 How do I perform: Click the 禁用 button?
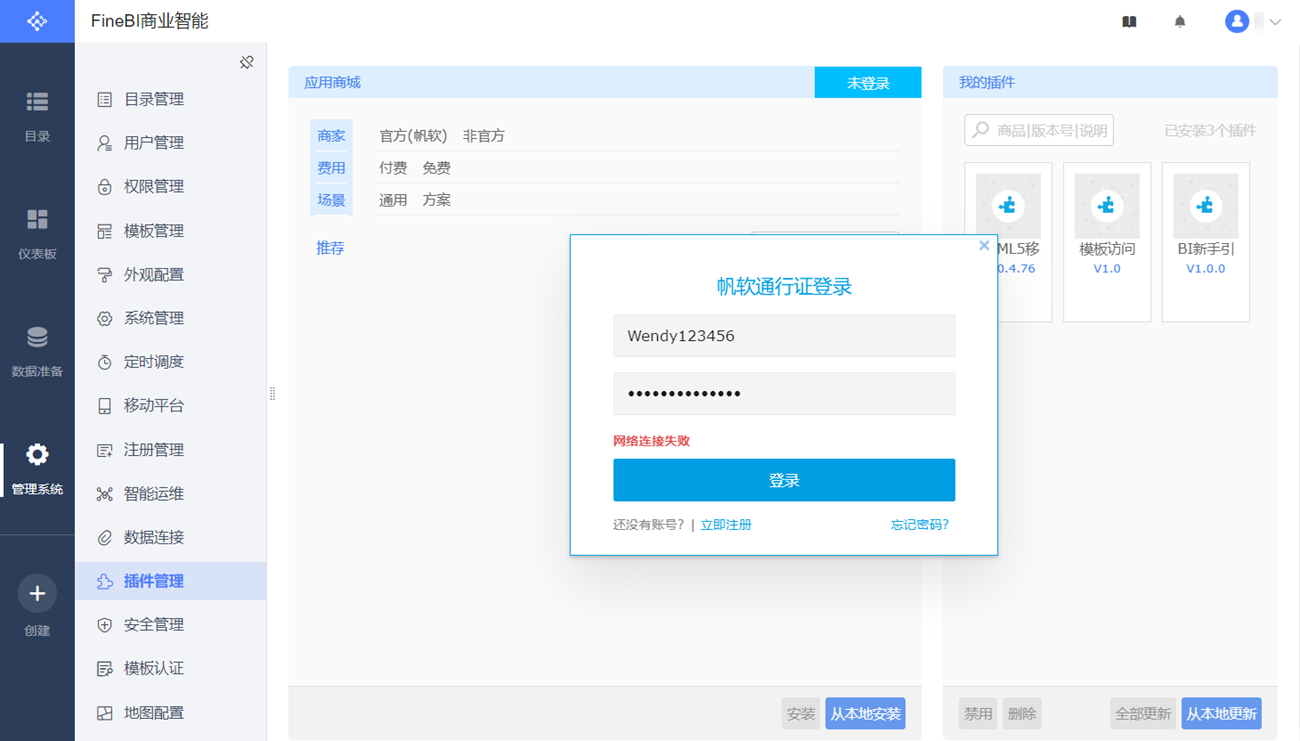click(978, 714)
